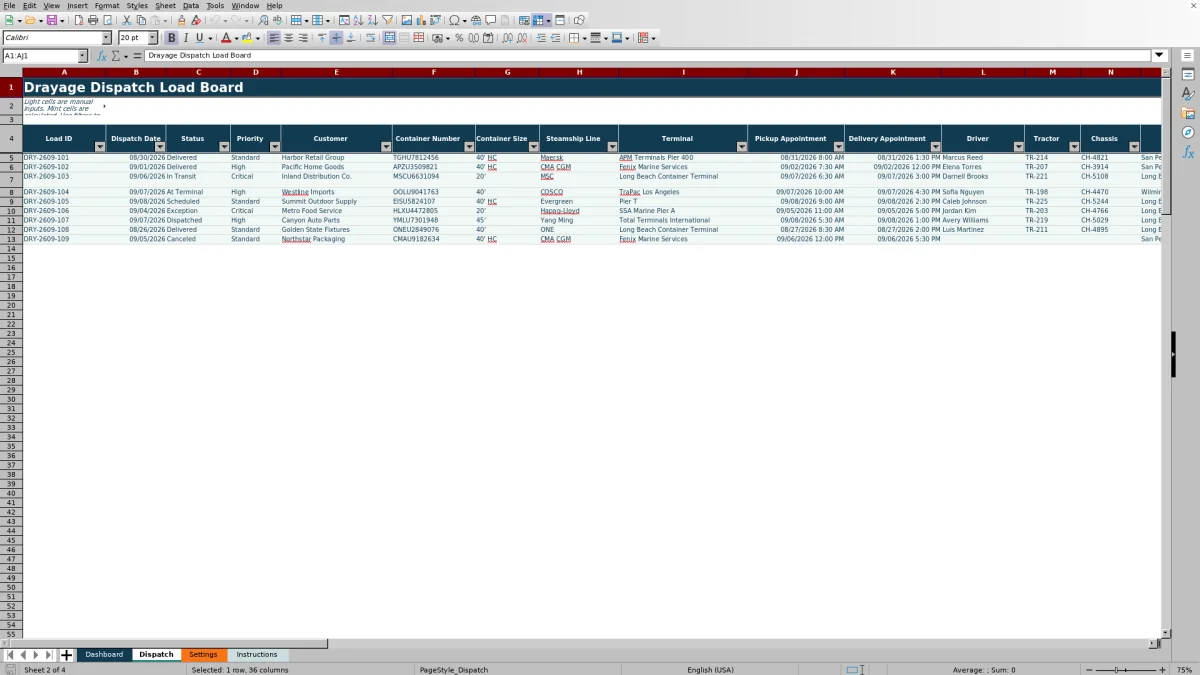Image resolution: width=1200 pixels, height=675 pixels.
Task: Open Priority column filter dropdown
Action: click(x=274, y=147)
